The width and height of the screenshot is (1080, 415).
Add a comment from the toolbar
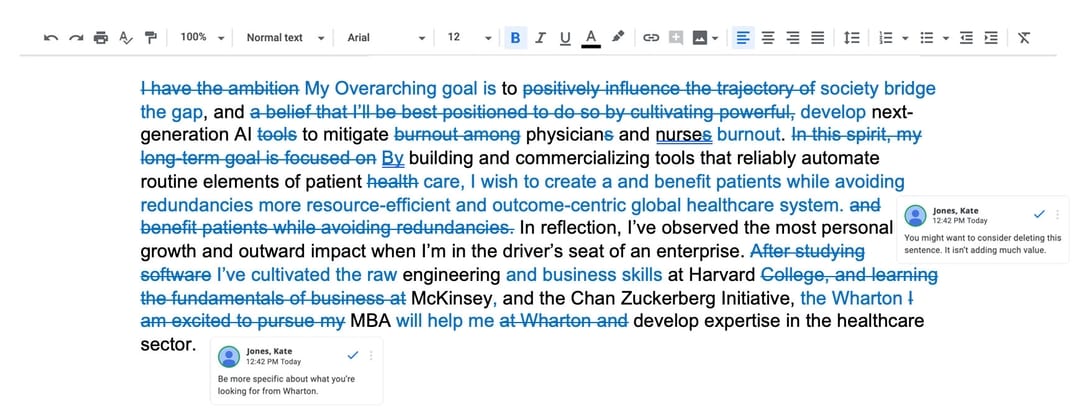[675, 38]
